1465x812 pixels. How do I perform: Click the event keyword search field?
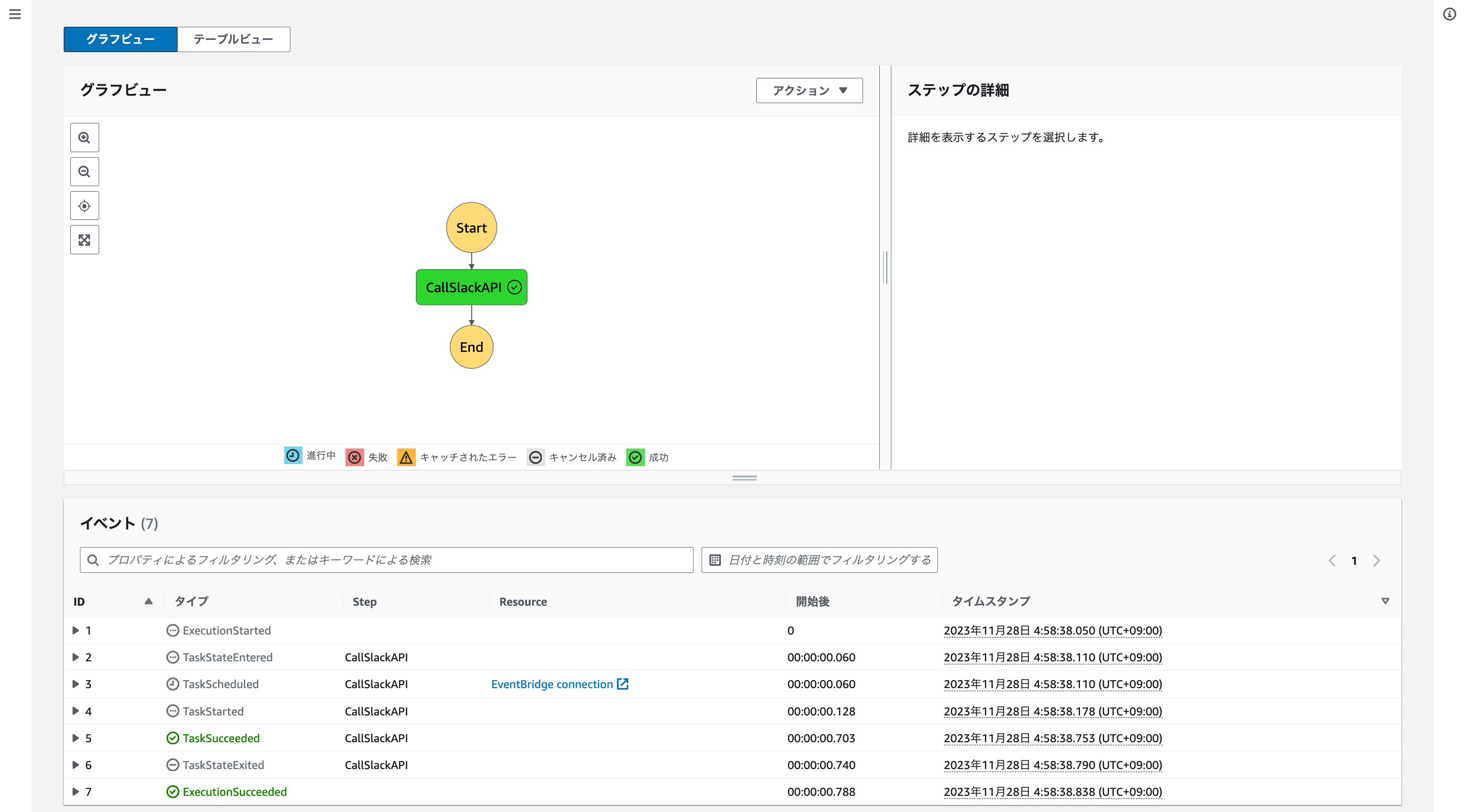coord(386,560)
